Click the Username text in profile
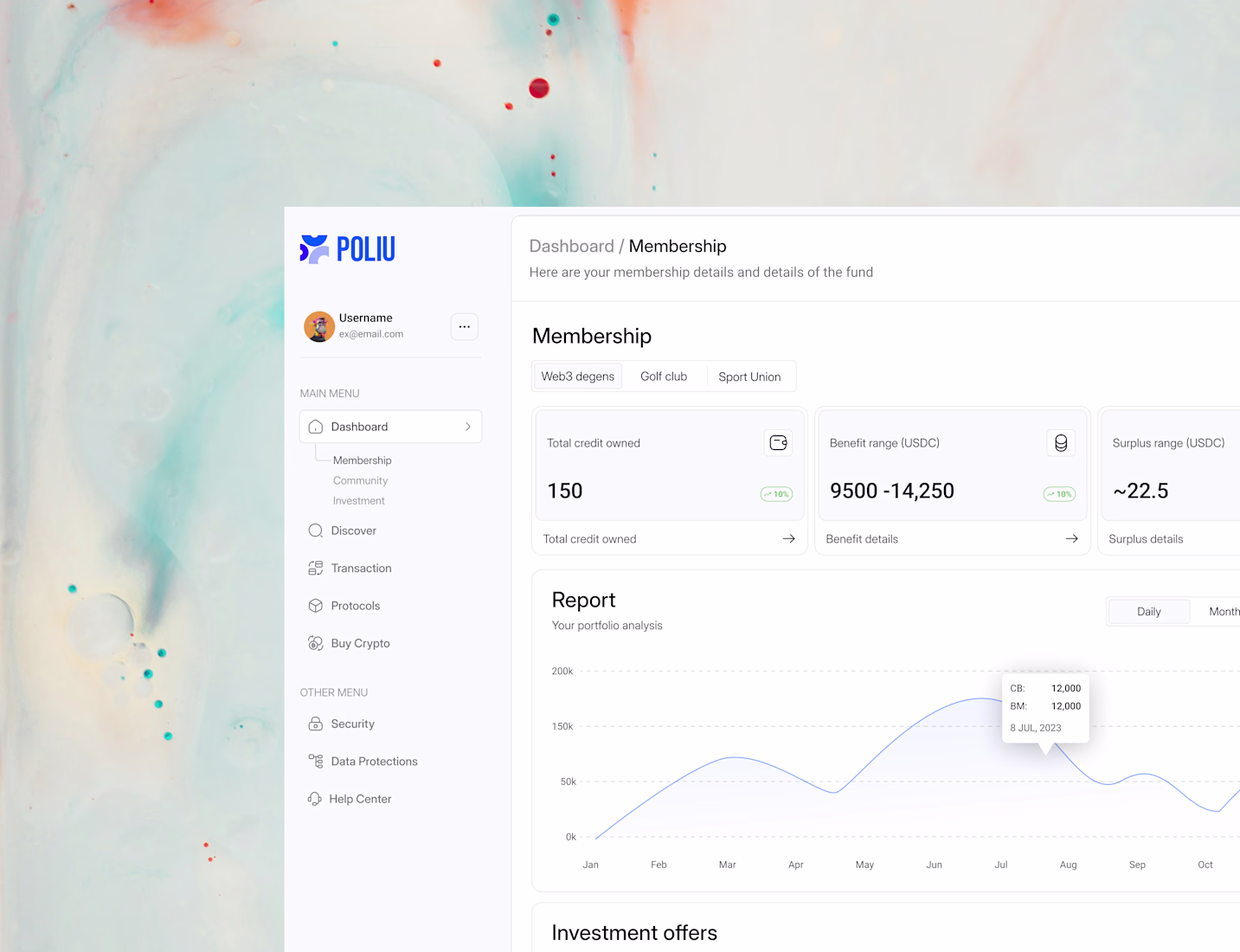Viewport: 1240px width, 952px height. [366, 318]
